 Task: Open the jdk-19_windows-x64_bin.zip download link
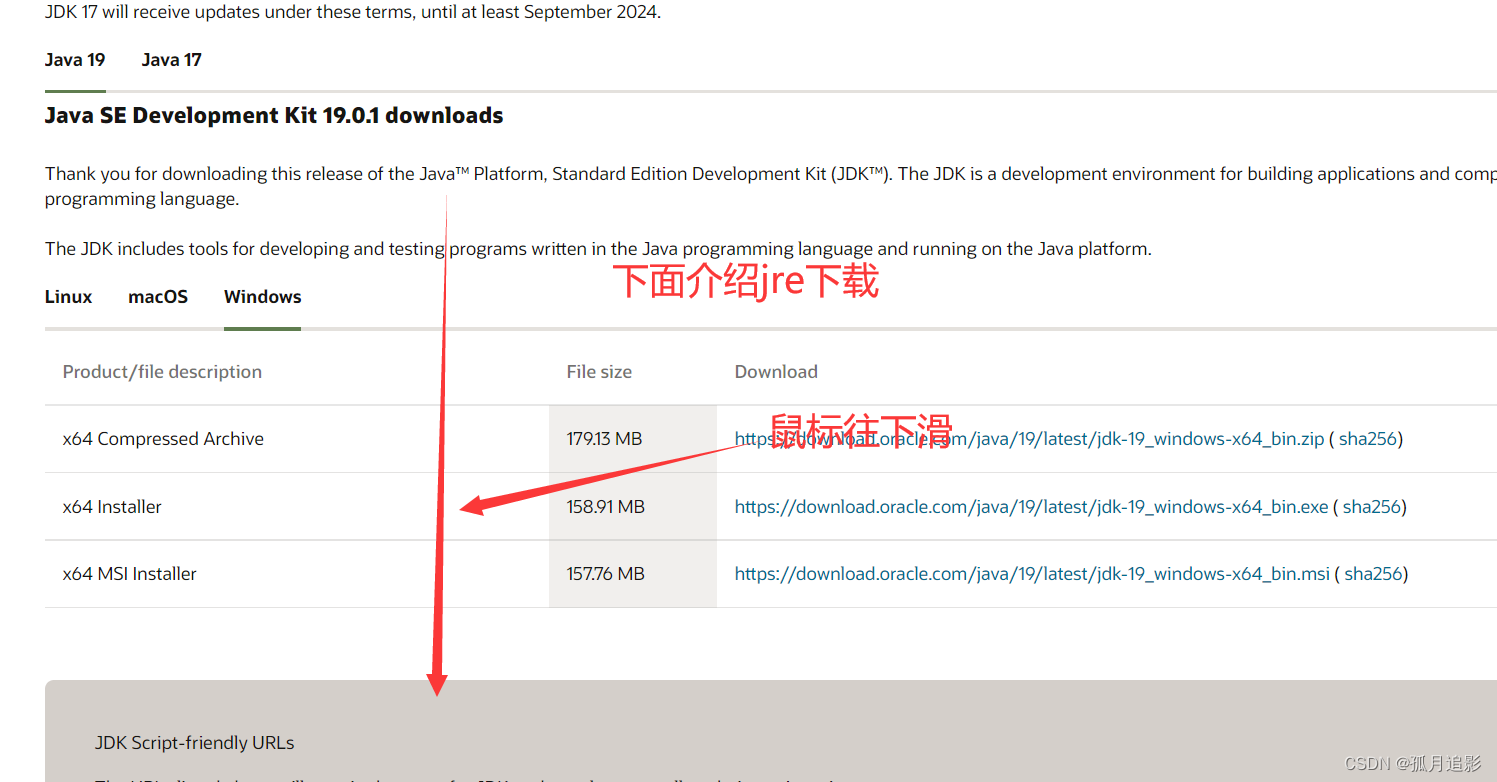[x=1029, y=439]
